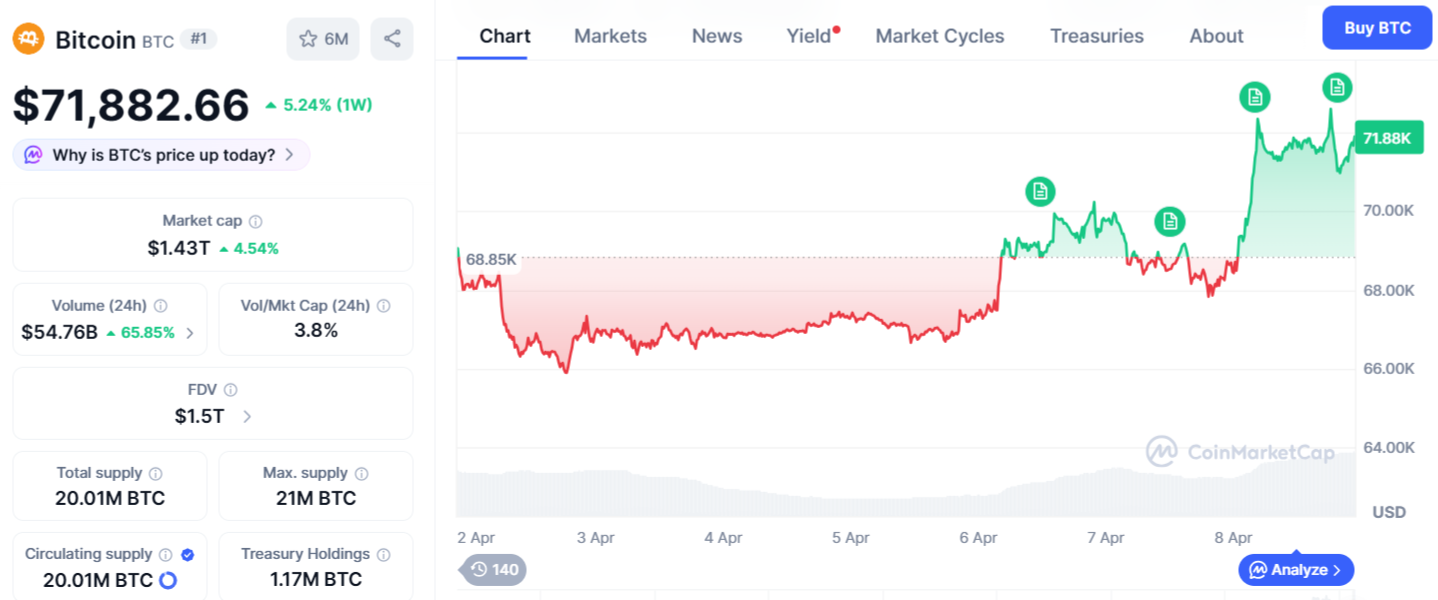Expand the FDV details chevron
Viewport: 1438px width, 600px height.
[246, 417]
